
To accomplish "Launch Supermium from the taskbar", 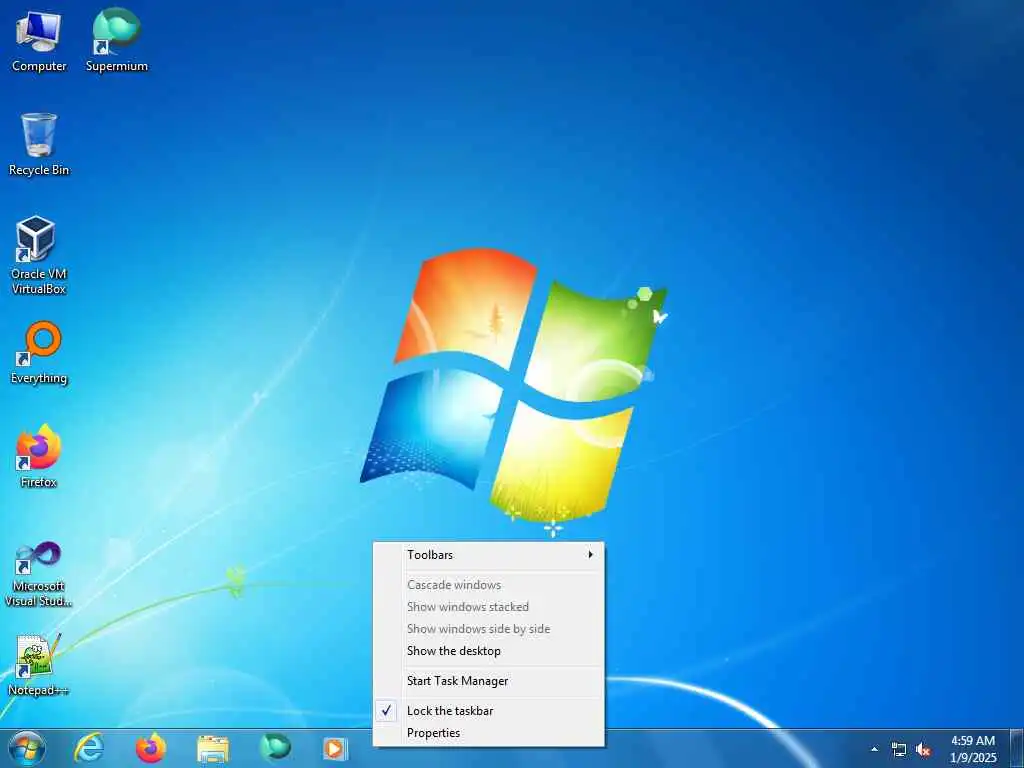I will [x=275, y=748].
